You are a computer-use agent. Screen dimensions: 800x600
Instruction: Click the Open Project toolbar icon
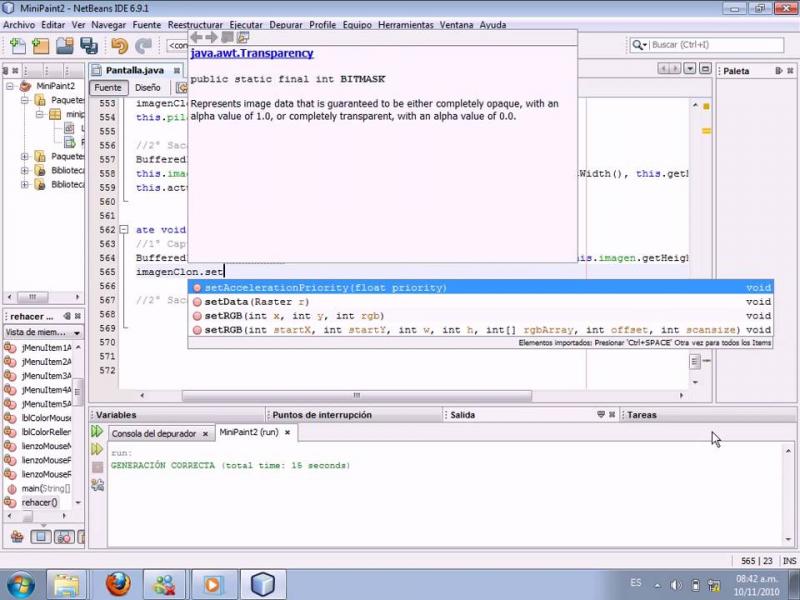point(65,46)
